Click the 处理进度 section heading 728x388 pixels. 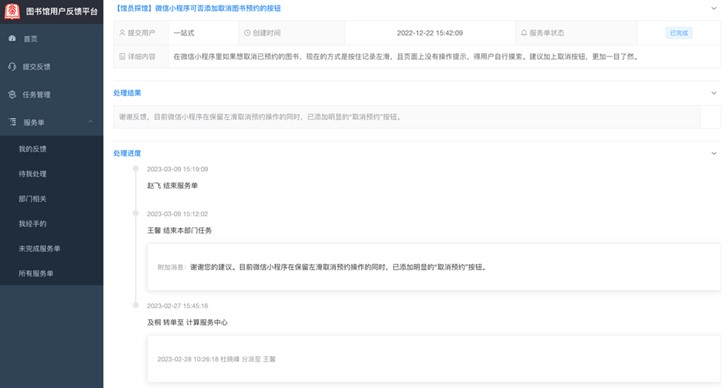[127, 153]
